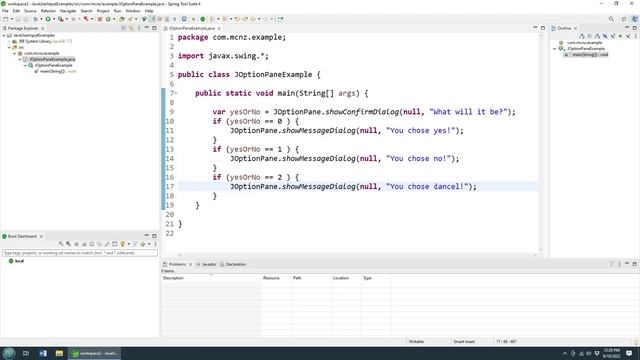Click the New file toolbar icon
Image resolution: width=640 pixels, height=360 pixels.
pyautogui.click(x=5, y=19)
